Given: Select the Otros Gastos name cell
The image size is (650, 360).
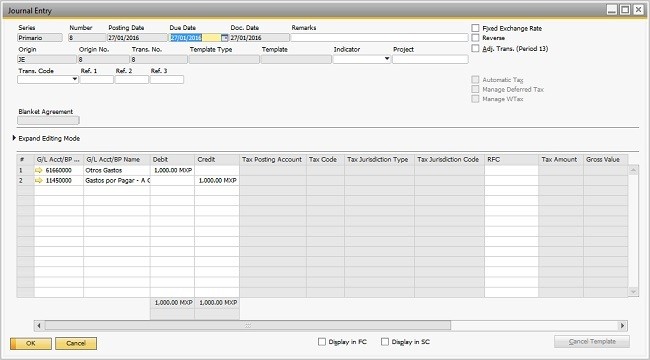Looking at the screenshot, I should [x=117, y=170].
